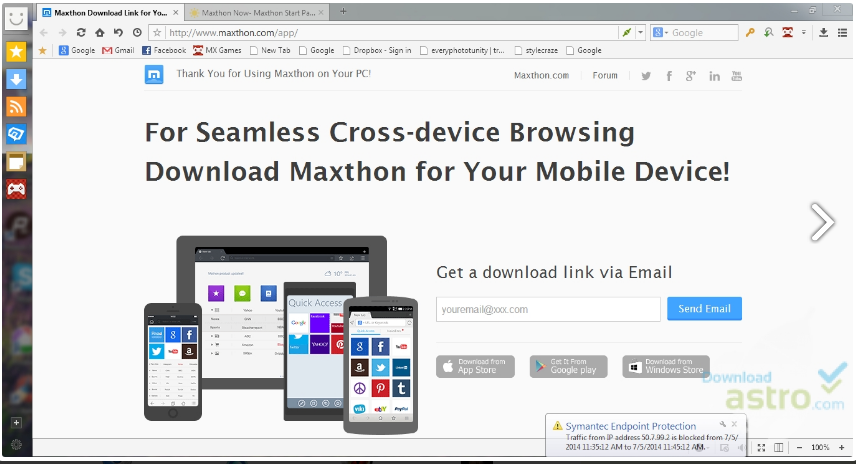Screen dimensions: 856x464
Task: Toggle split screen view in status bar
Action: point(778,448)
